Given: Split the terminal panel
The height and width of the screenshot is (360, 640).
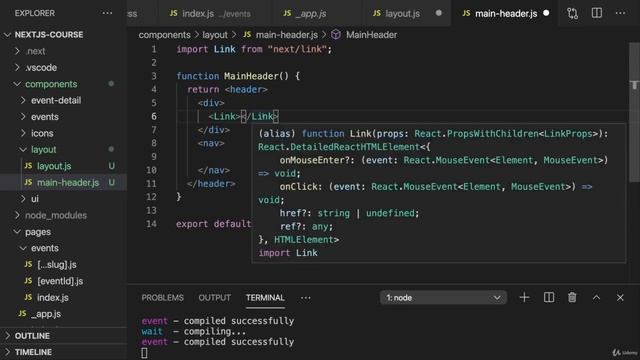Looking at the screenshot, I should tap(549, 298).
